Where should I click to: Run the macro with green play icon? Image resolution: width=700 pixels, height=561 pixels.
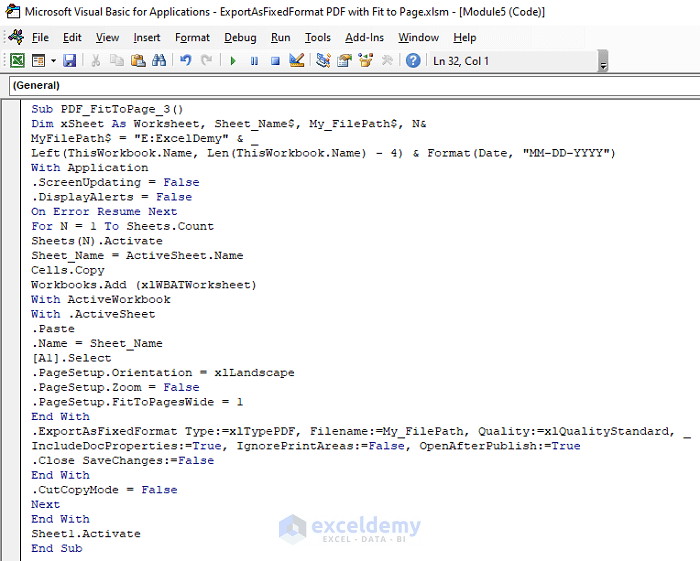click(x=233, y=61)
